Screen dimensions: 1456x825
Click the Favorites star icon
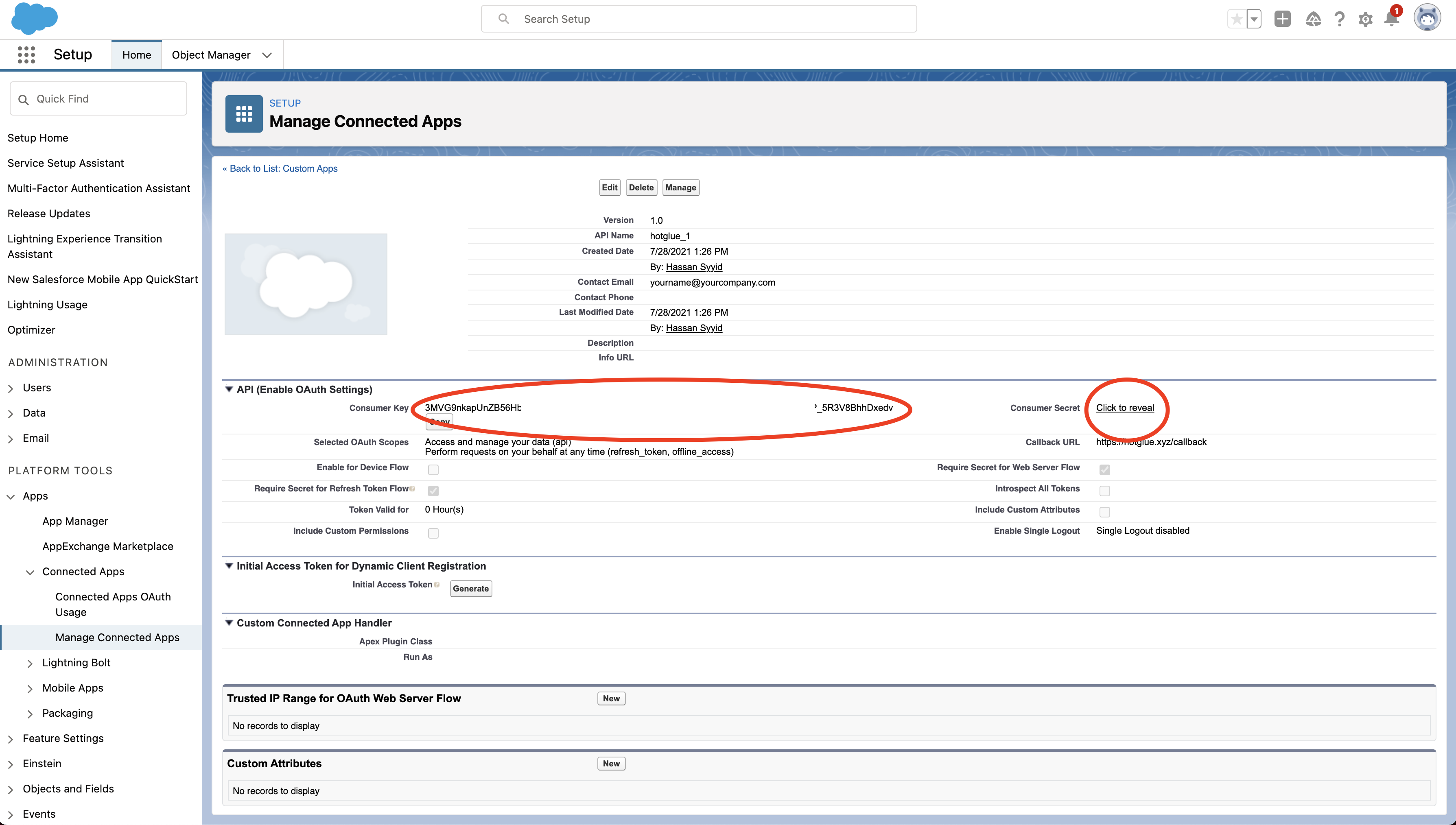click(x=1237, y=19)
